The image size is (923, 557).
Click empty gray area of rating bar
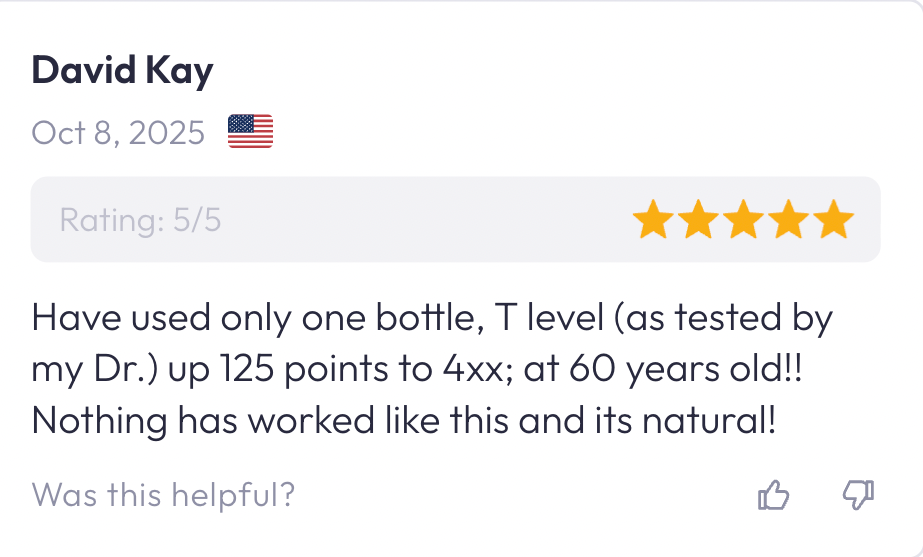420,220
